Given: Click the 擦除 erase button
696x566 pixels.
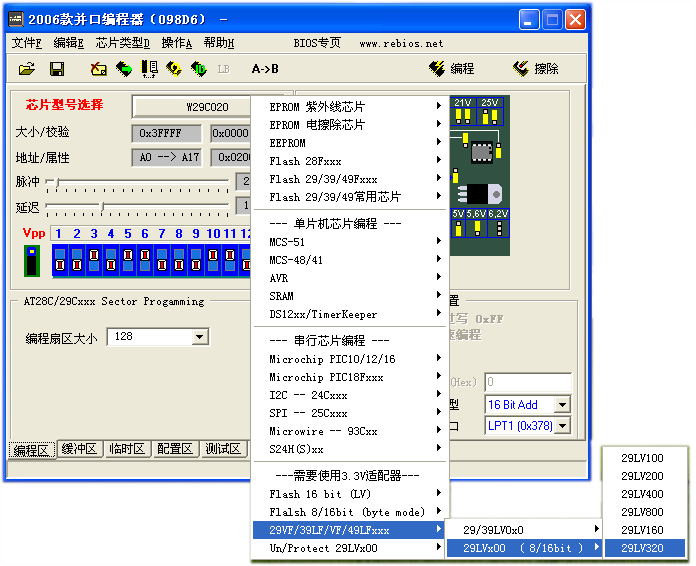Looking at the screenshot, I should [536, 68].
